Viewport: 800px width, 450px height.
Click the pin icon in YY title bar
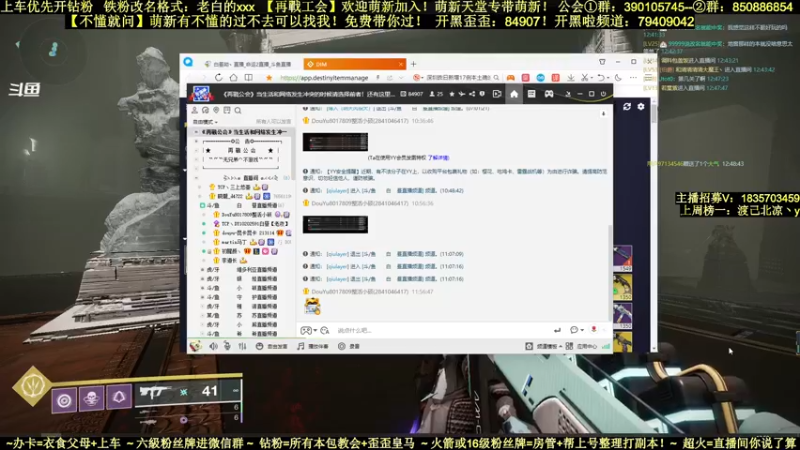[x=568, y=94]
